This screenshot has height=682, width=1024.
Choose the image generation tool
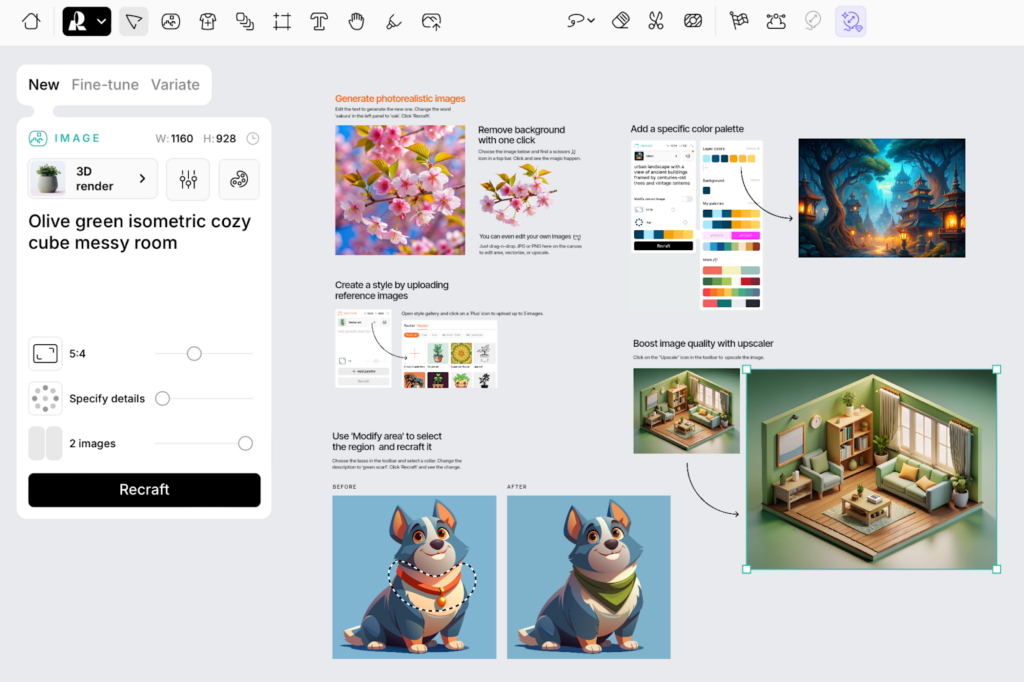click(x=171, y=21)
